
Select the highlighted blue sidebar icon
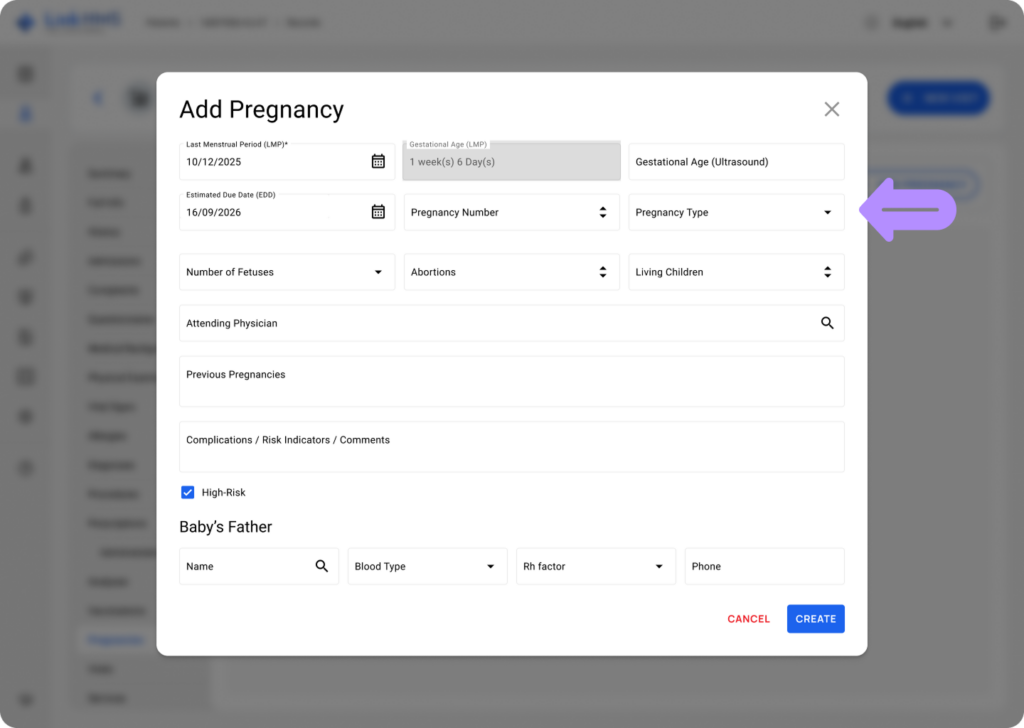point(27,113)
